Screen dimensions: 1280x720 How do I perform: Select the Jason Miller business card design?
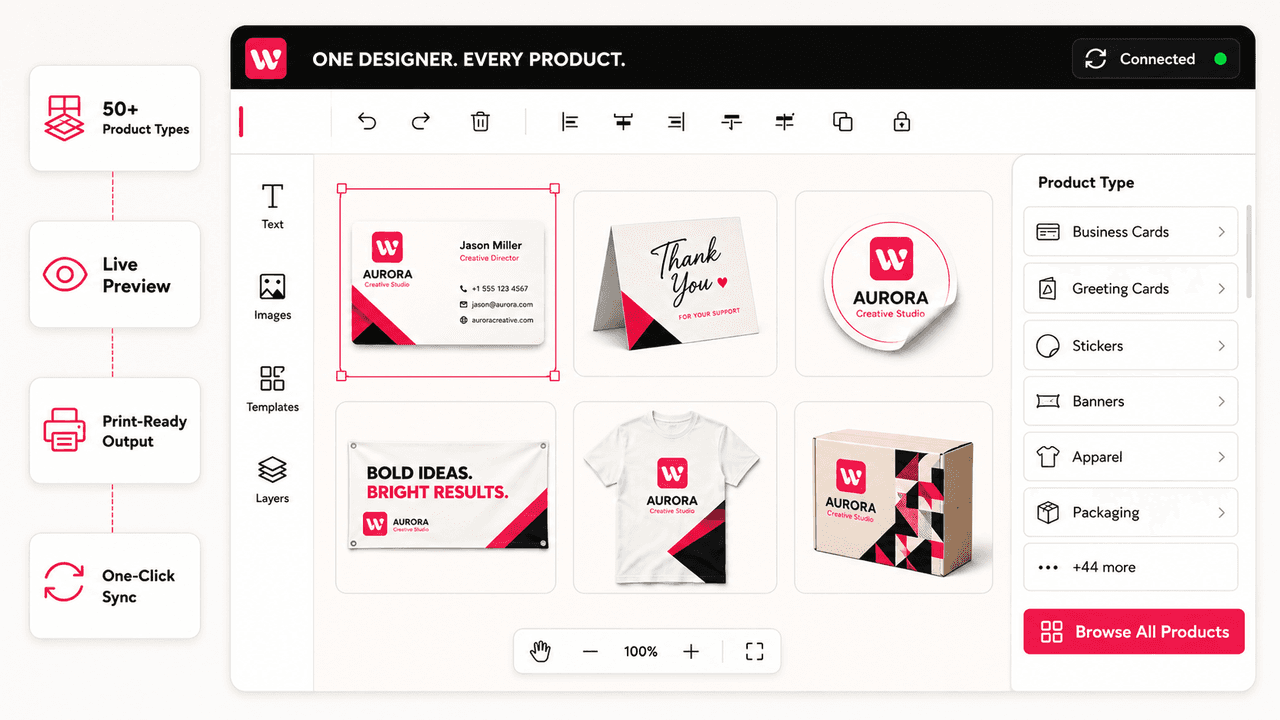(x=448, y=282)
